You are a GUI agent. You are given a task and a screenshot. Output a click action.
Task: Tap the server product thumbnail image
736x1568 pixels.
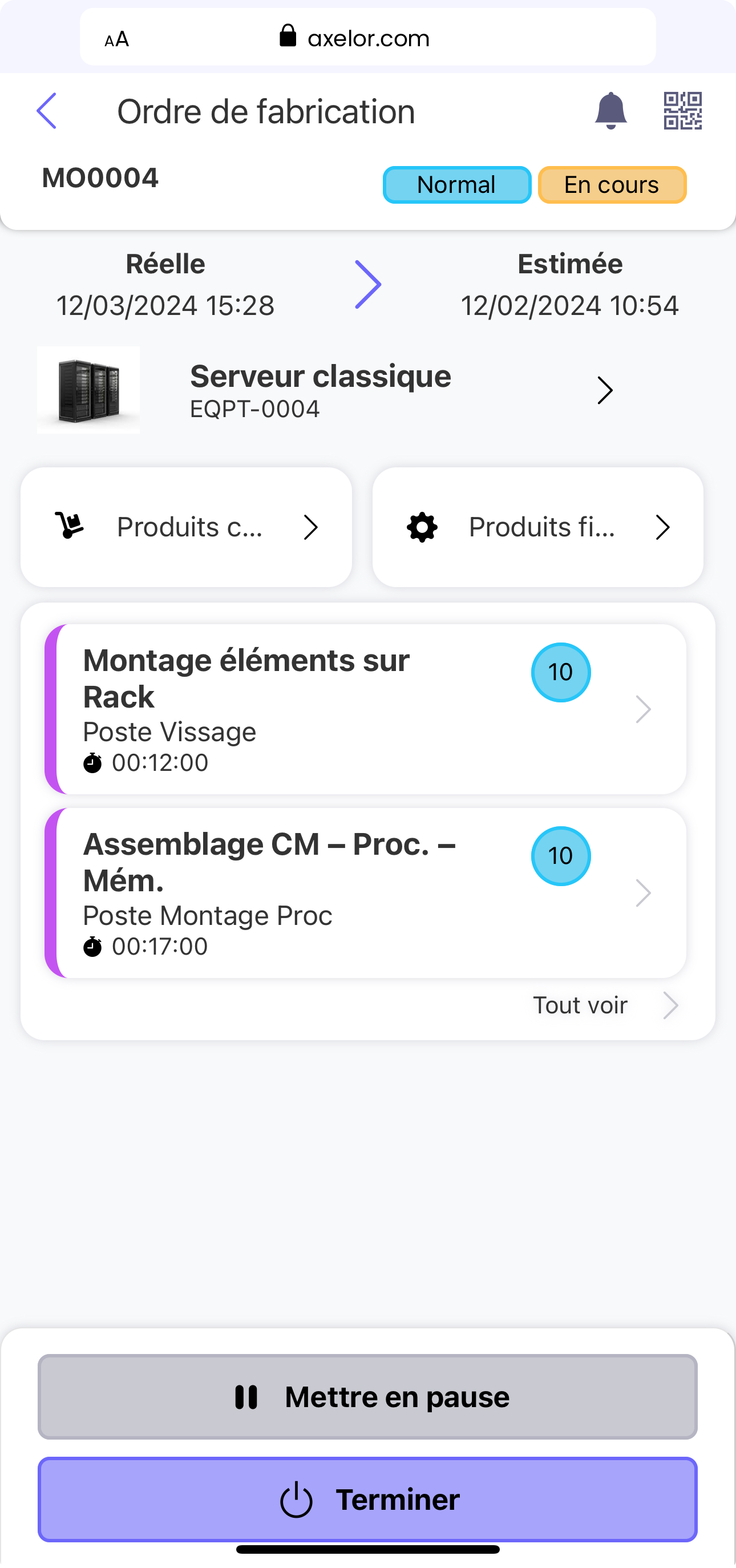click(89, 390)
